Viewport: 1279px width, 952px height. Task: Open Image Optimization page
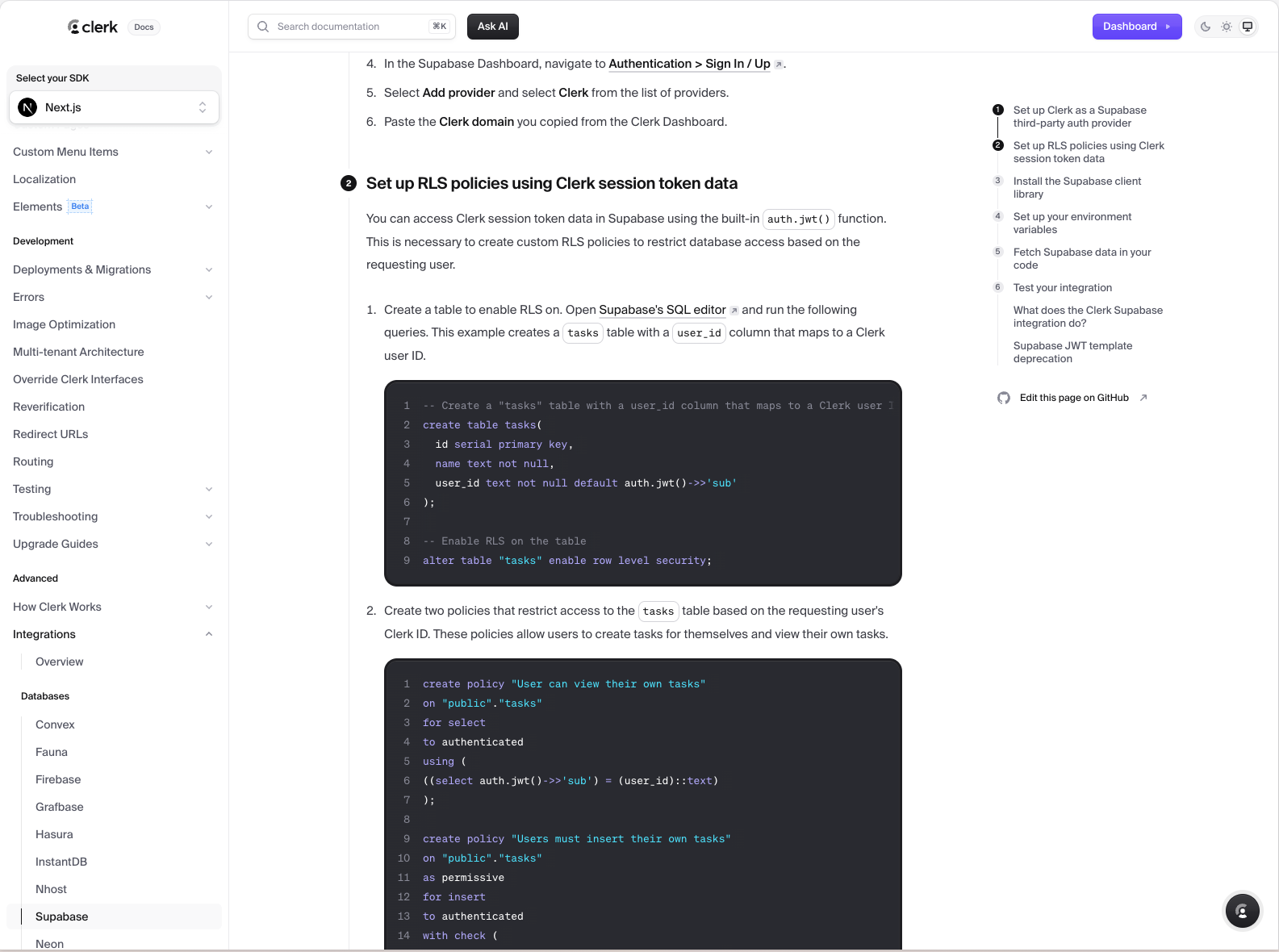[64, 324]
